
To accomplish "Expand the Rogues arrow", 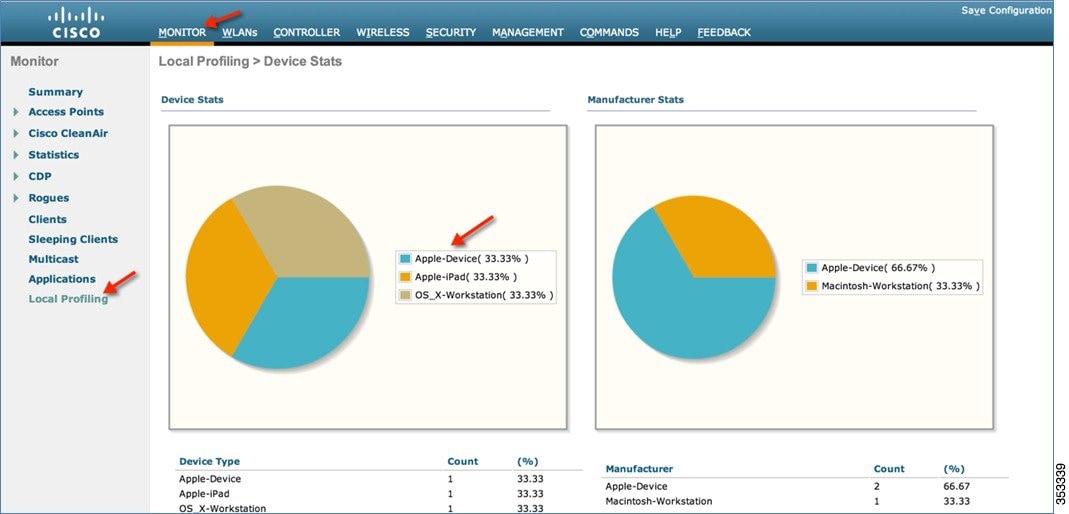I will point(16,198).
